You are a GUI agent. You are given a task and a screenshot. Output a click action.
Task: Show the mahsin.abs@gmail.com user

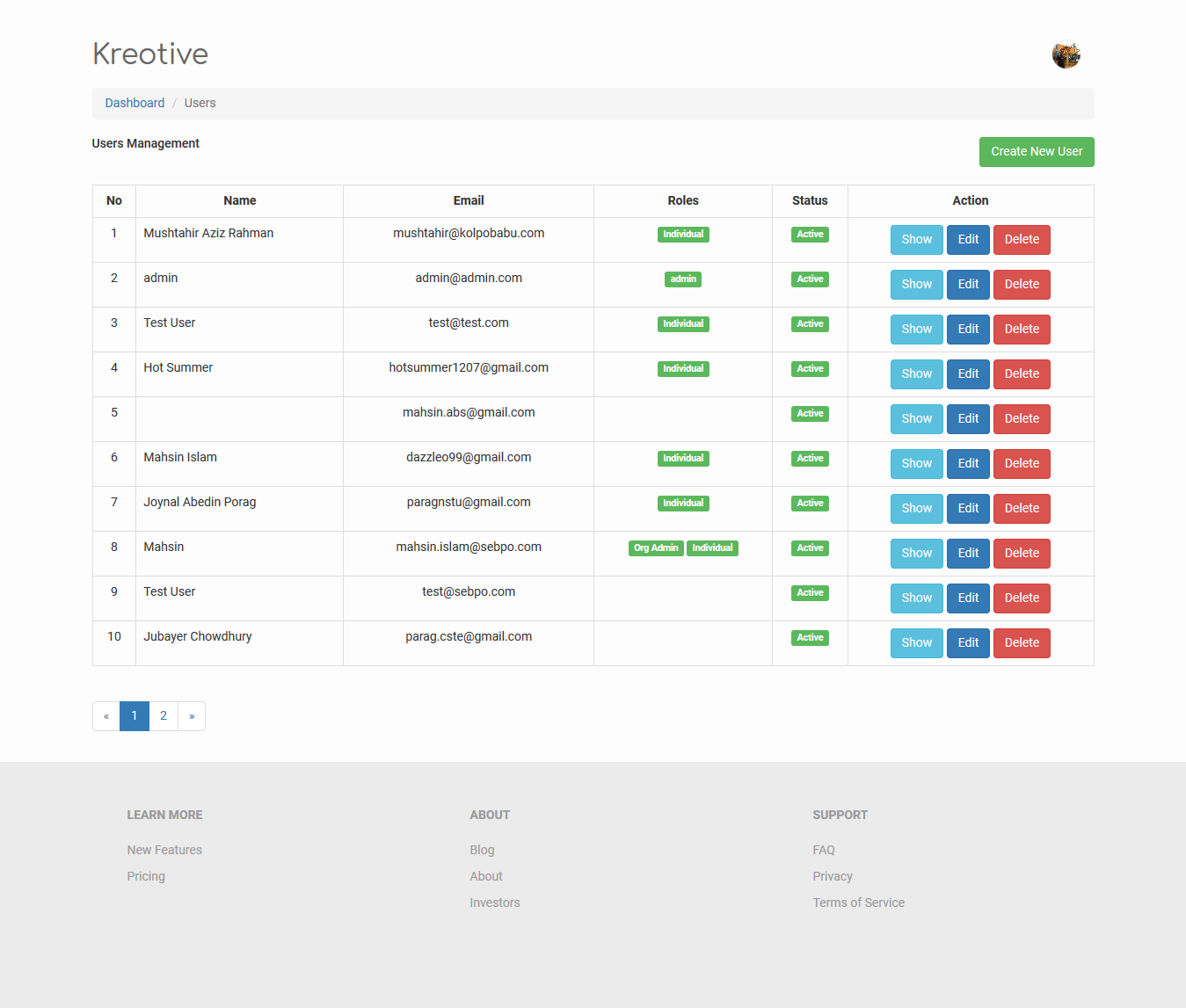tap(916, 419)
